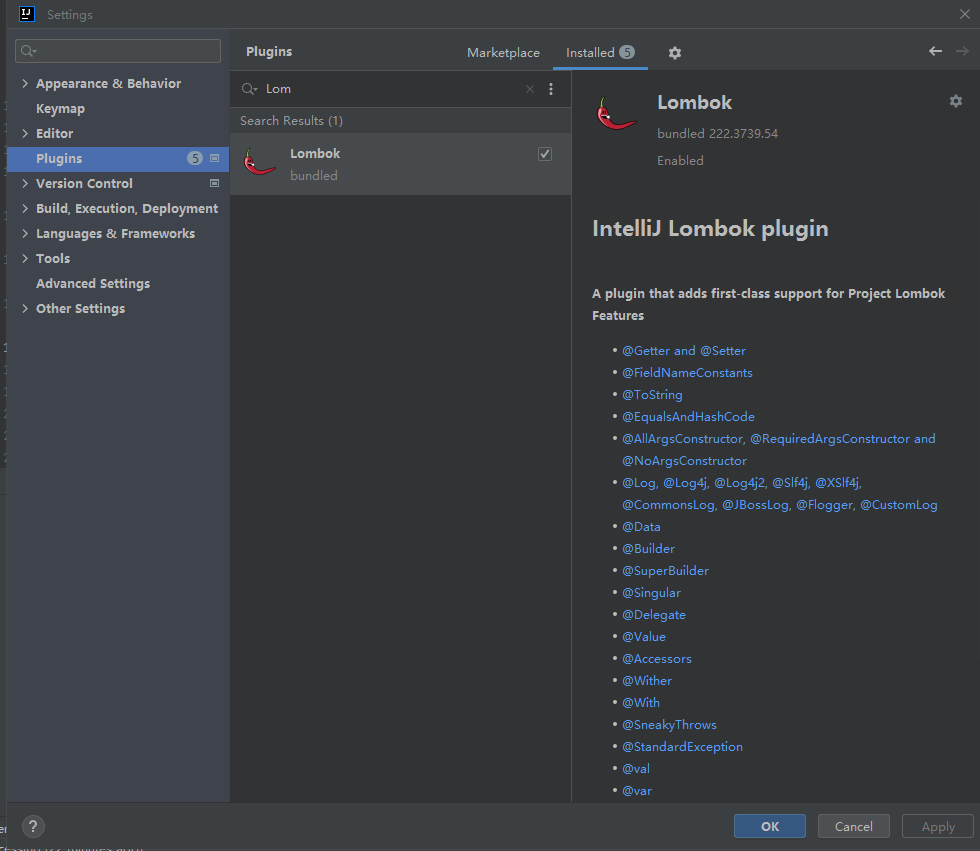Viewport: 980px width, 851px height.
Task: Click project-level icon next to Version Control
Action: tap(214, 184)
